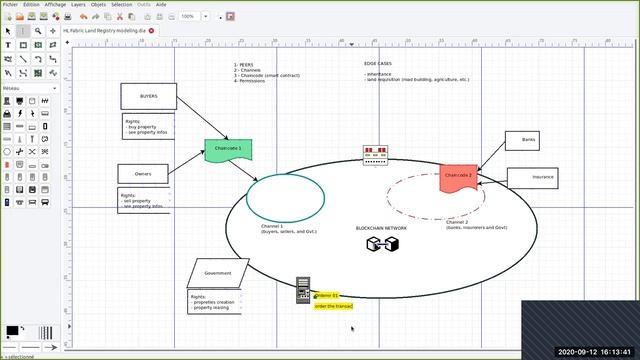Open start arrow style selector
The width and height of the screenshot is (640, 360).
(10, 348)
